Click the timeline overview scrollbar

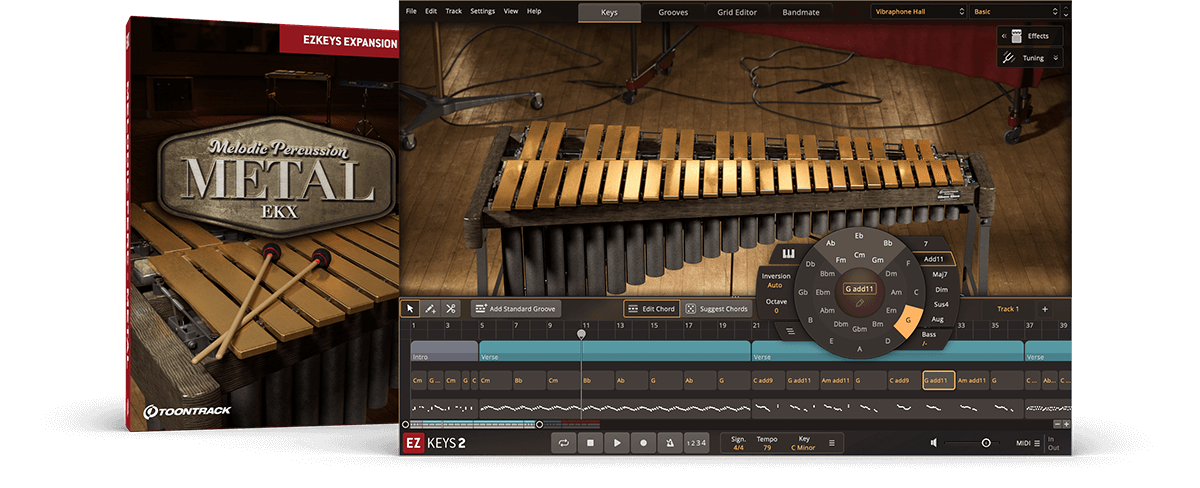click(471, 424)
